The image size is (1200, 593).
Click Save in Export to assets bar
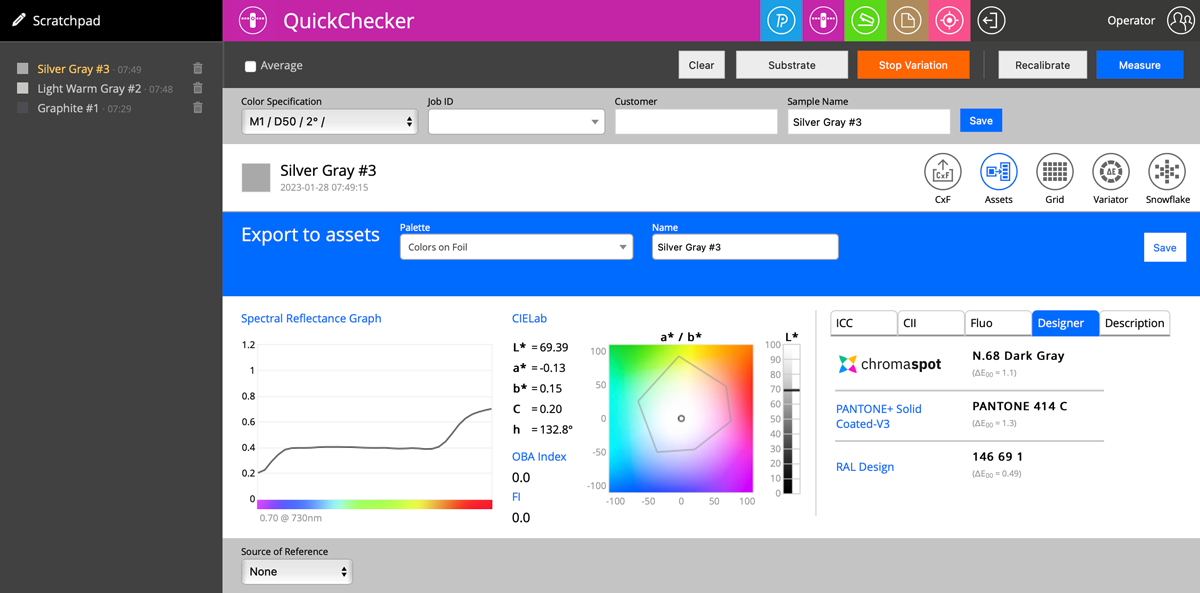[x=1164, y=248]
